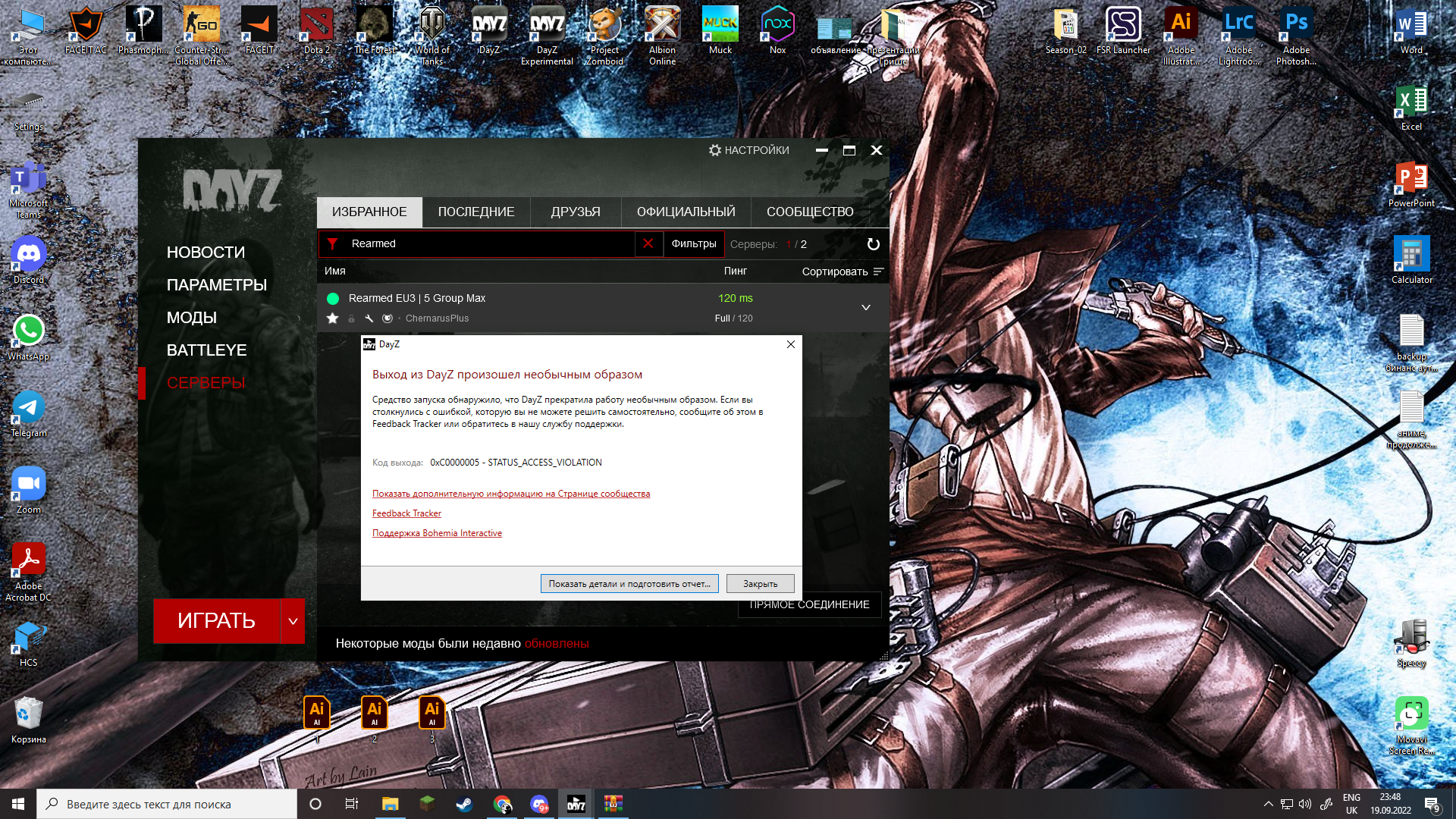Select the Discord desktop icon
This screenshot has width=1456, height=819.
pyautogui.click(x=28, y=260)
